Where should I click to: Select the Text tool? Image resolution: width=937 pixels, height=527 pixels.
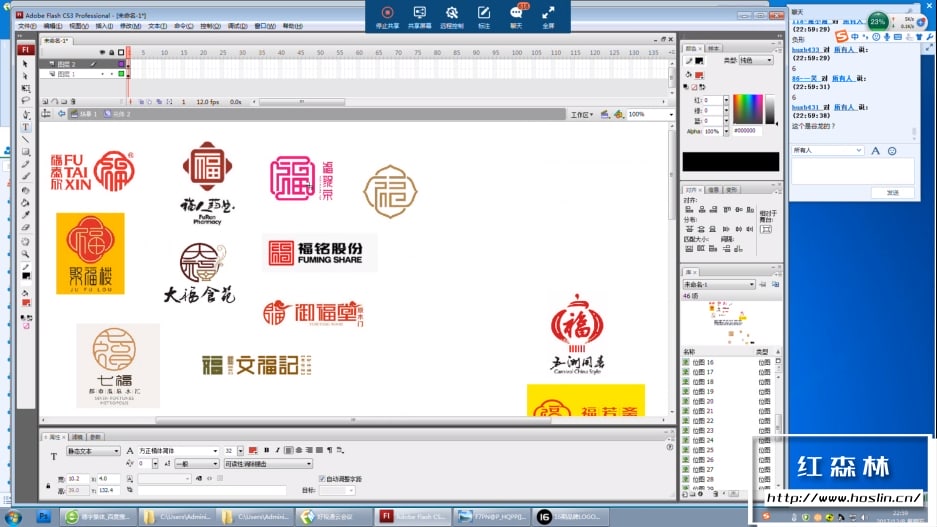pos(26,127)
